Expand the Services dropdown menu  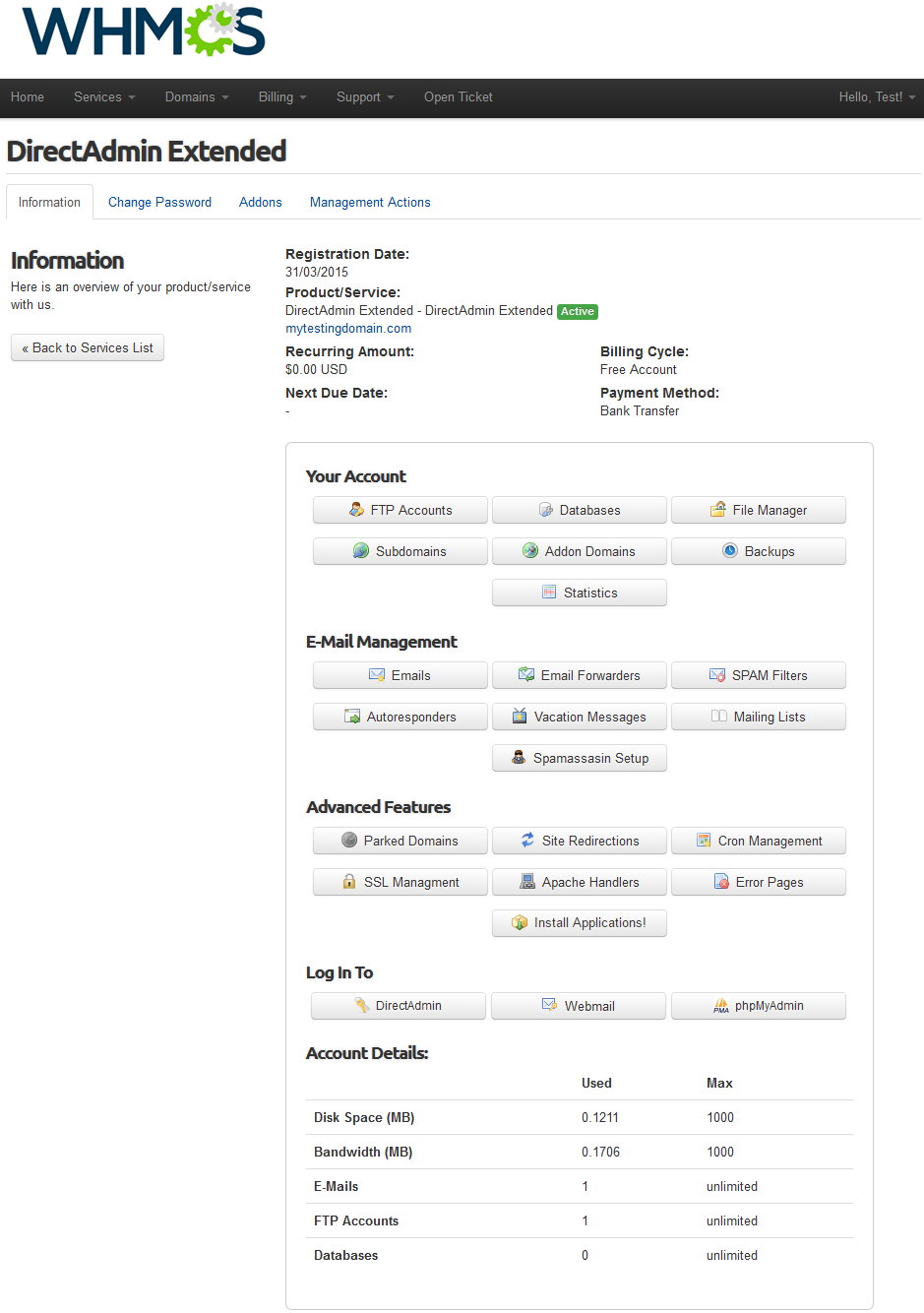104,96
